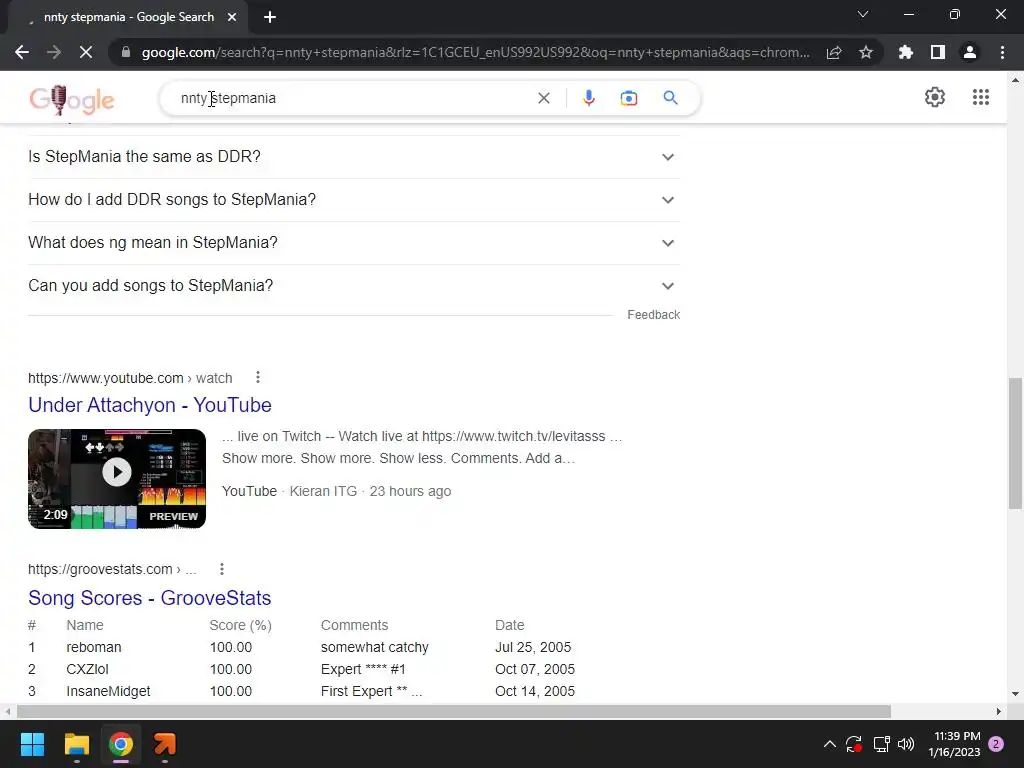Viewport: 1024px width, 768px height.
Task: Open the clock showing 11:39 PM
Action: click(954, 744)
